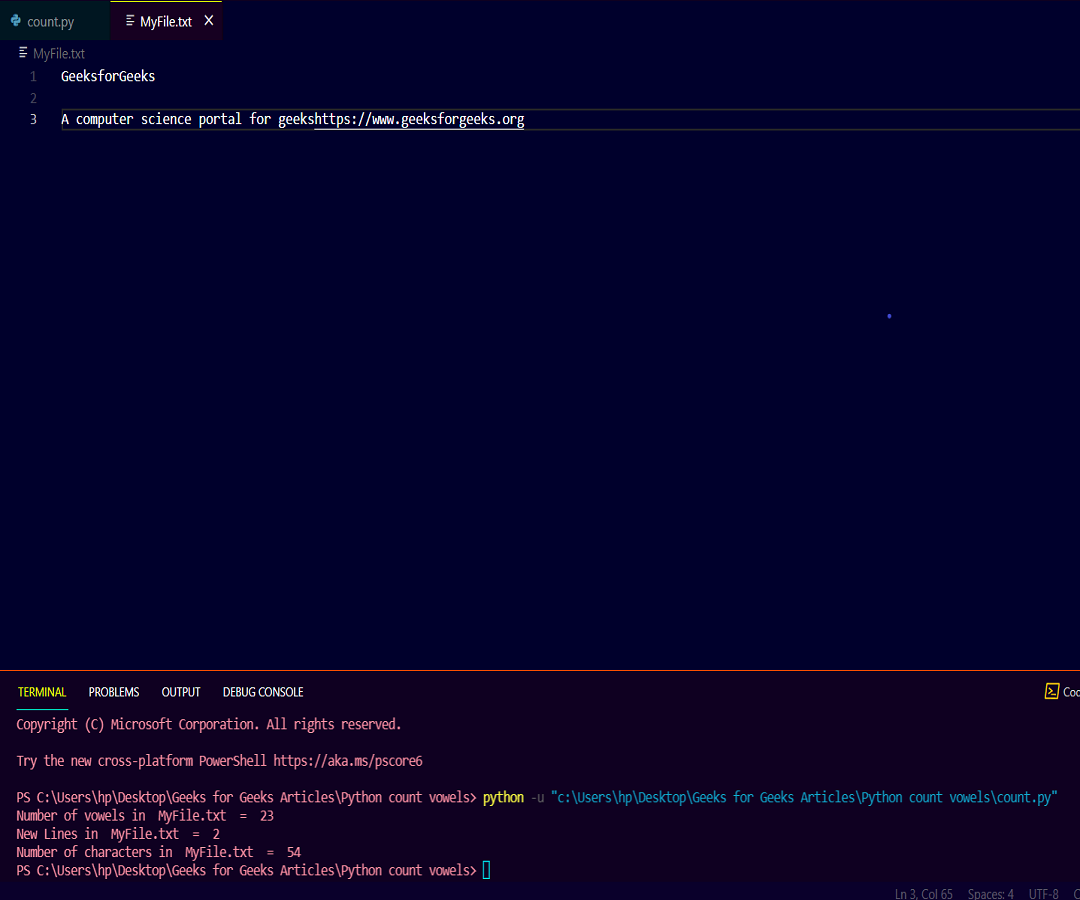This screenshot has height=900, width=1080.
Task: Click line number 2 in the gutter
Action: click(33, 98)
